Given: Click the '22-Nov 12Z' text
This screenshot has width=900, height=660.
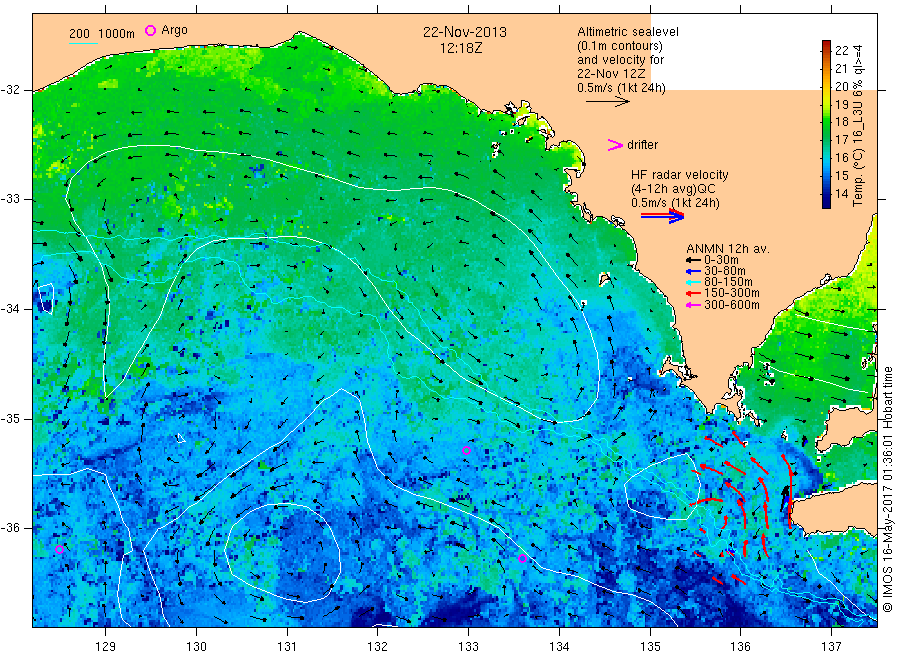Looking at the screenshot, I should [611, 74].
